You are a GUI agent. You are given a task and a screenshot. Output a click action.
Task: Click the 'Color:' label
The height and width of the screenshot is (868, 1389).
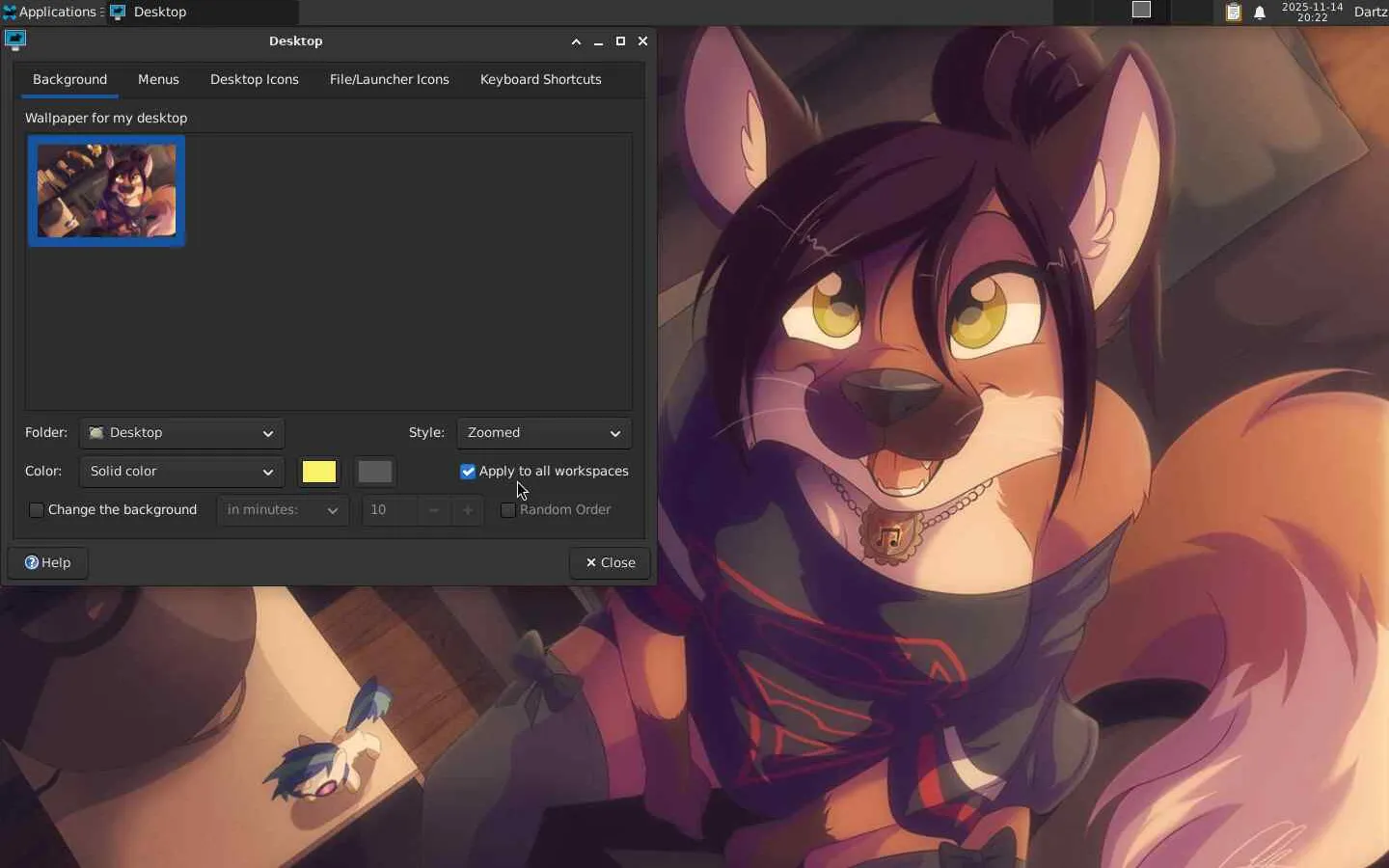(43, 472)
